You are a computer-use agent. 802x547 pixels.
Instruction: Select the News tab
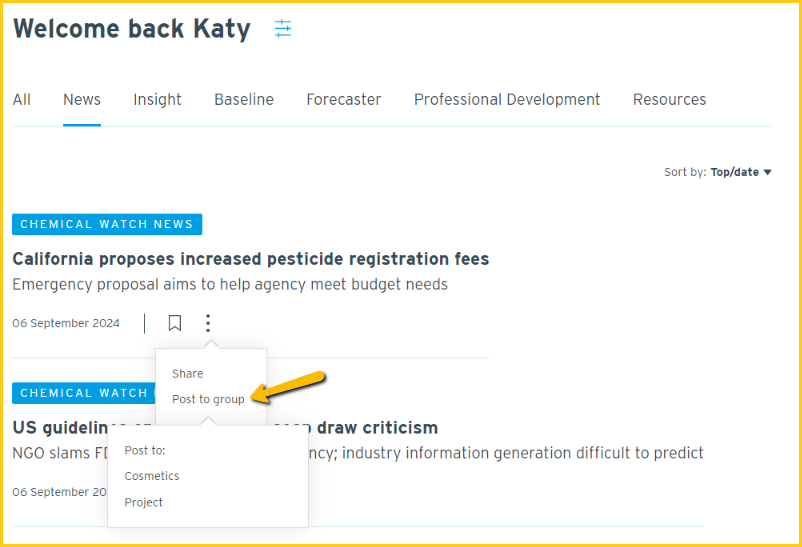click(82, 99)
